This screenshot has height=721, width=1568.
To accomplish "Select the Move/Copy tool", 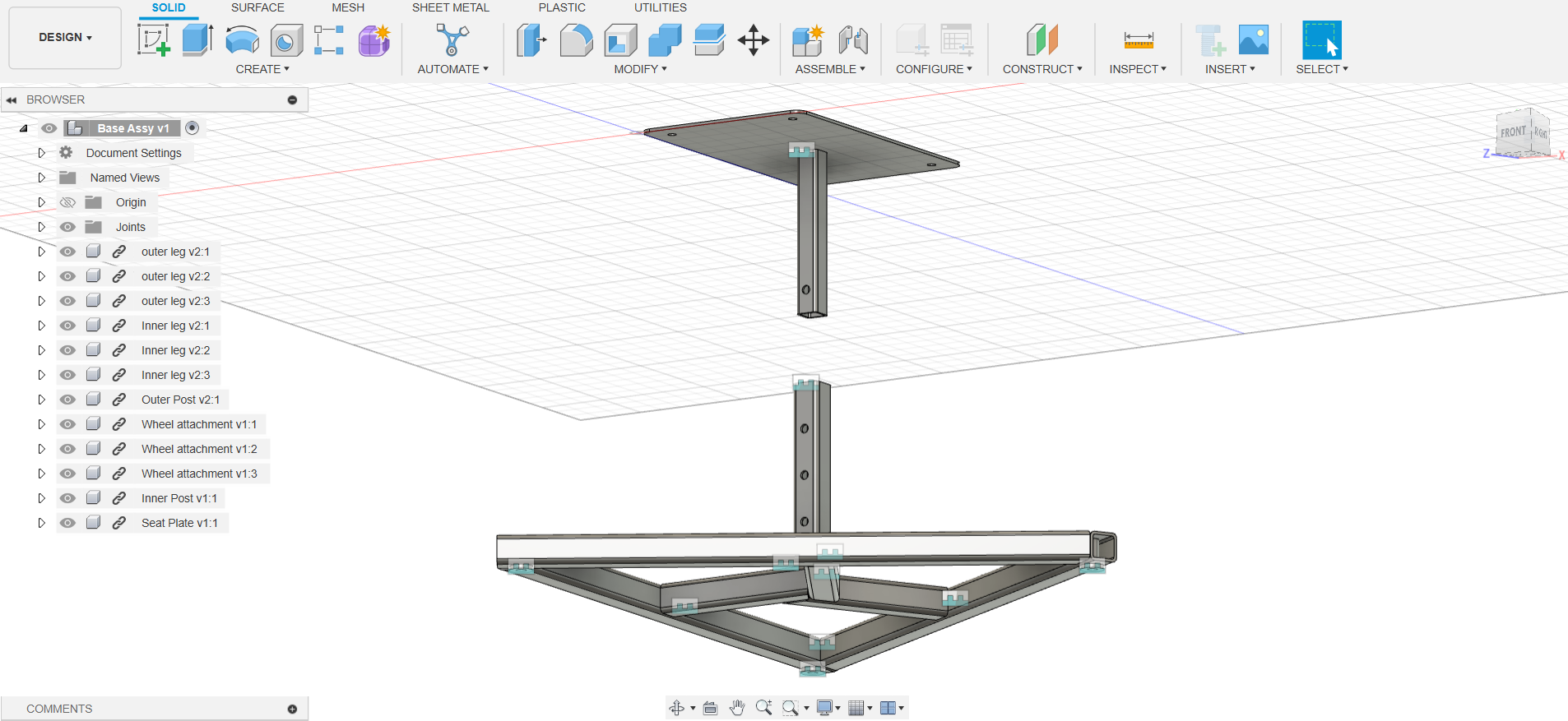I will click(x=754, y=39).
